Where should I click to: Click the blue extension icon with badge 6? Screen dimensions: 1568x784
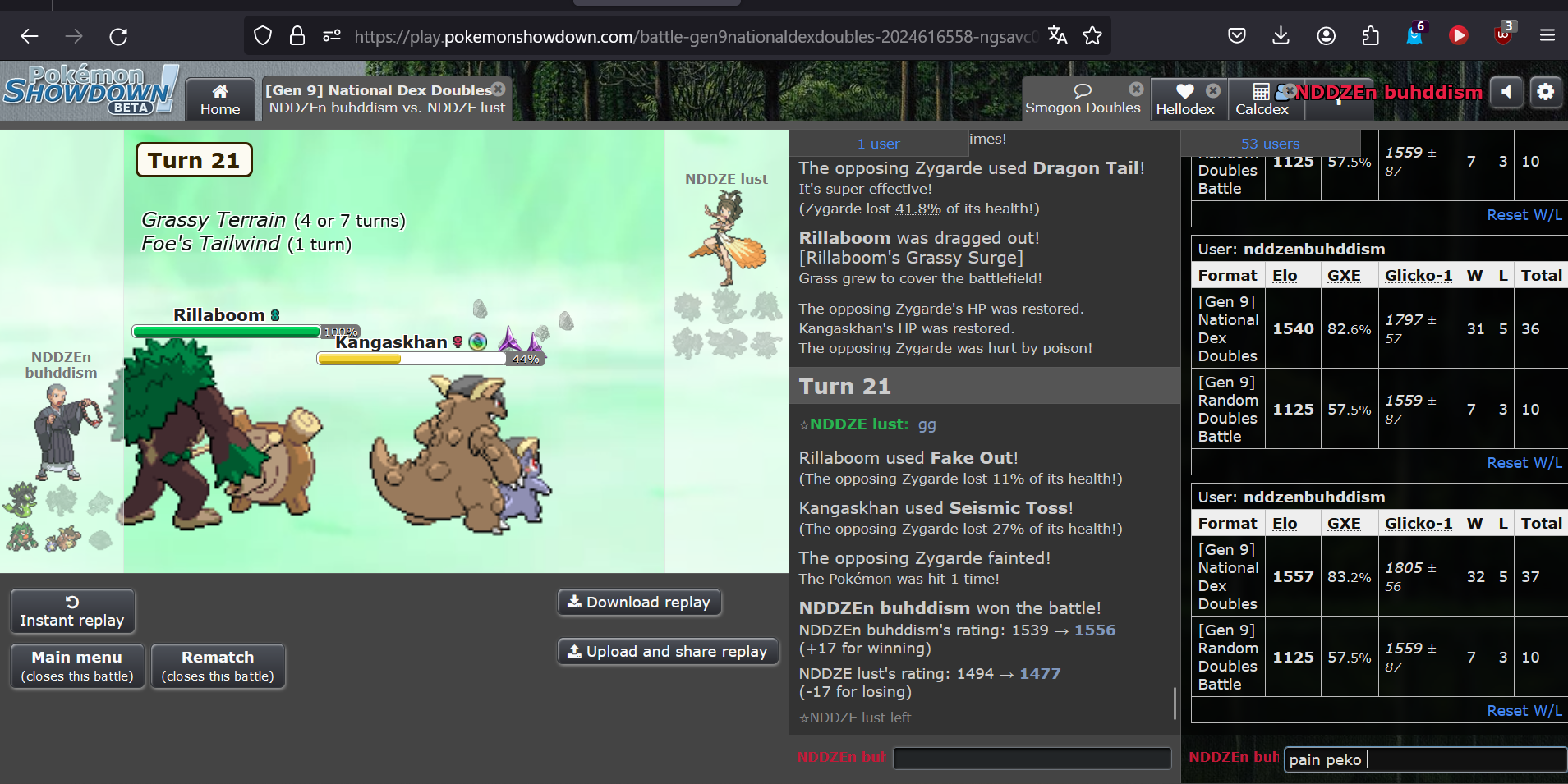(1414, 34)
